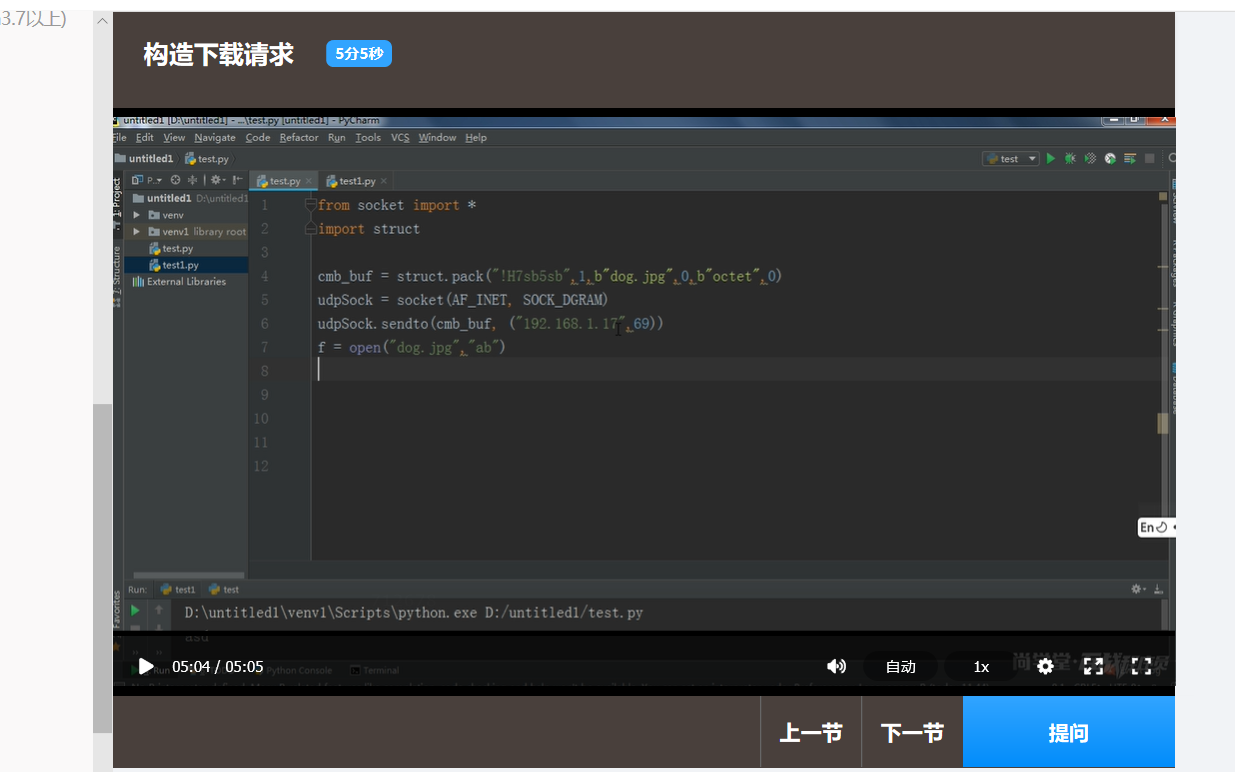Image resolution: width=1235 pixels, height=772 pixels.
Task: Open the VCS menu
Action: click(x=400, y=138)
